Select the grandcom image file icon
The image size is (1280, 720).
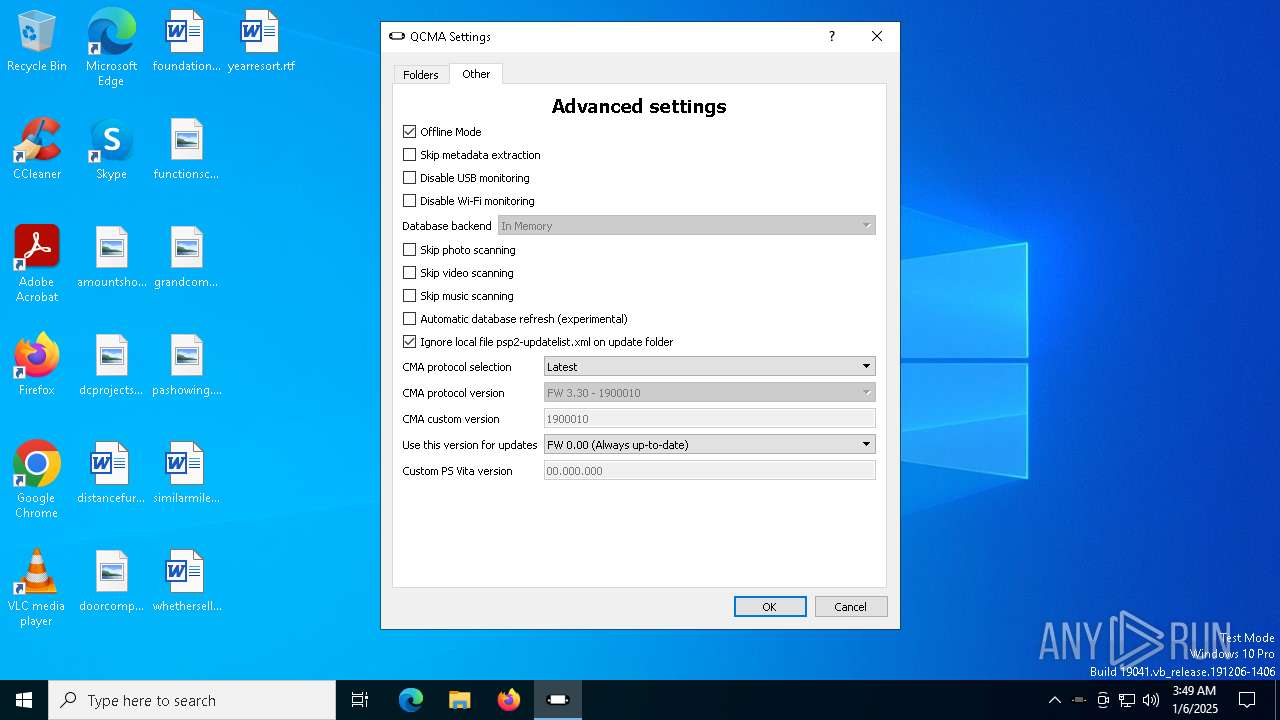coord(186,257)
